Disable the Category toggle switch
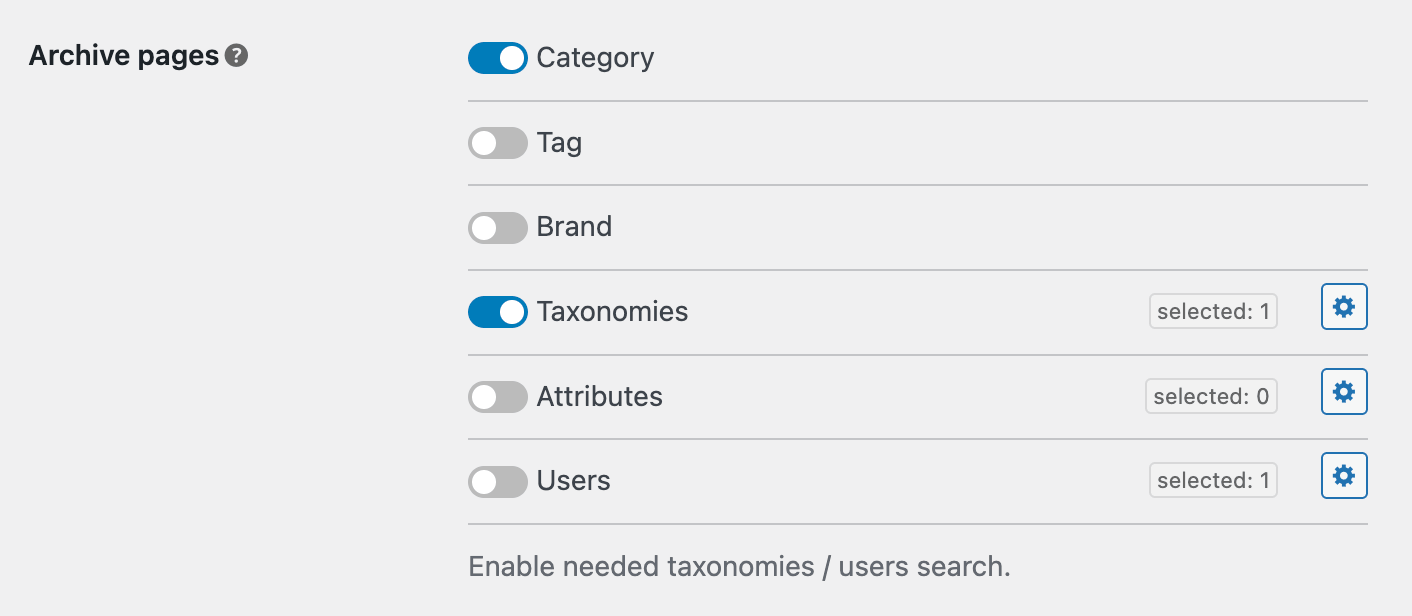This screenshot has width=1412, height=616. tap(497, 58)
